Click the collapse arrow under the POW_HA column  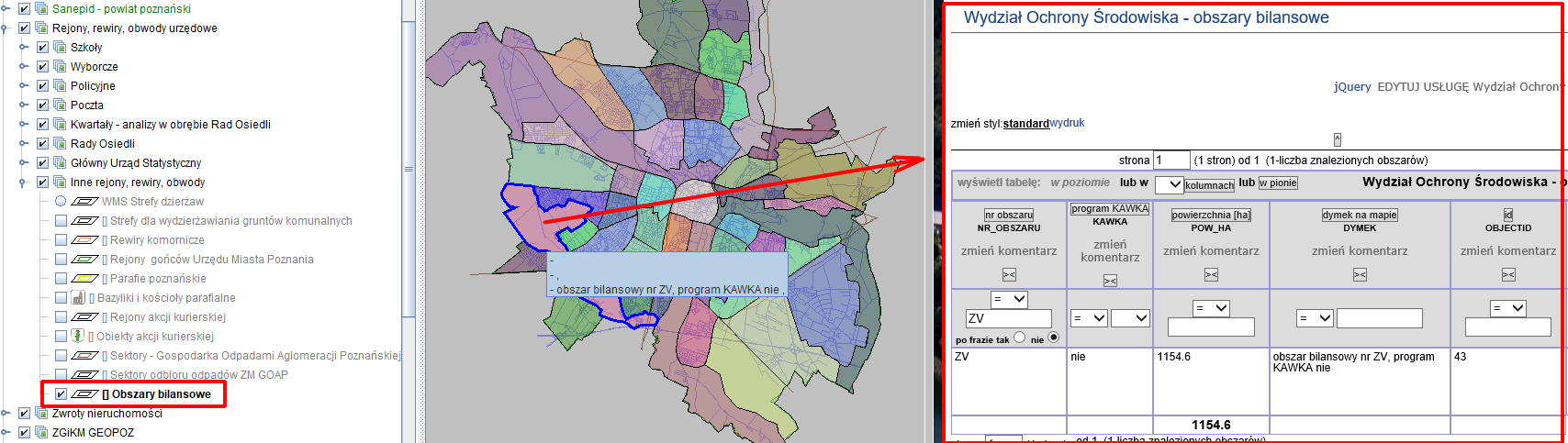(1211, 275)
